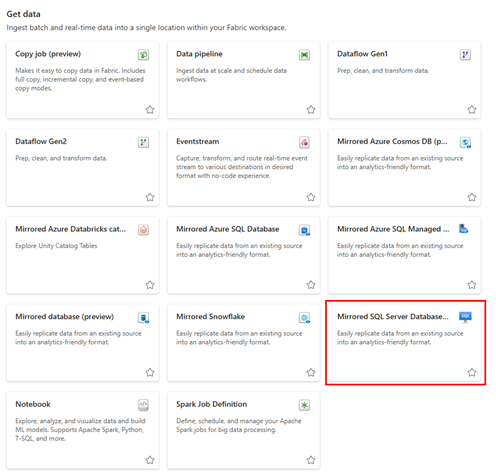The height and width of the screenshot is (473, 496).
Task: Mark Mirrored Snowflake as favorite
Action: pos(311,372)
